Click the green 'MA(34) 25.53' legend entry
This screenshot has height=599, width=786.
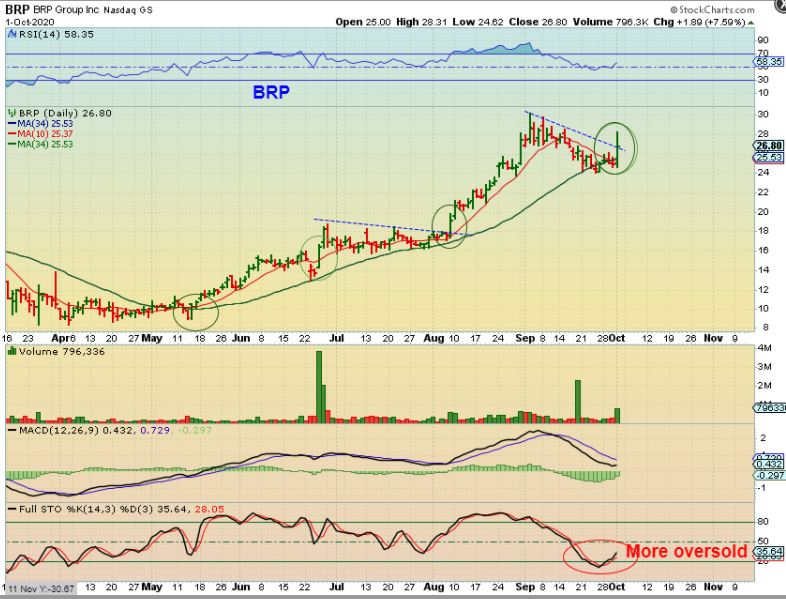(x=40, y=144)
